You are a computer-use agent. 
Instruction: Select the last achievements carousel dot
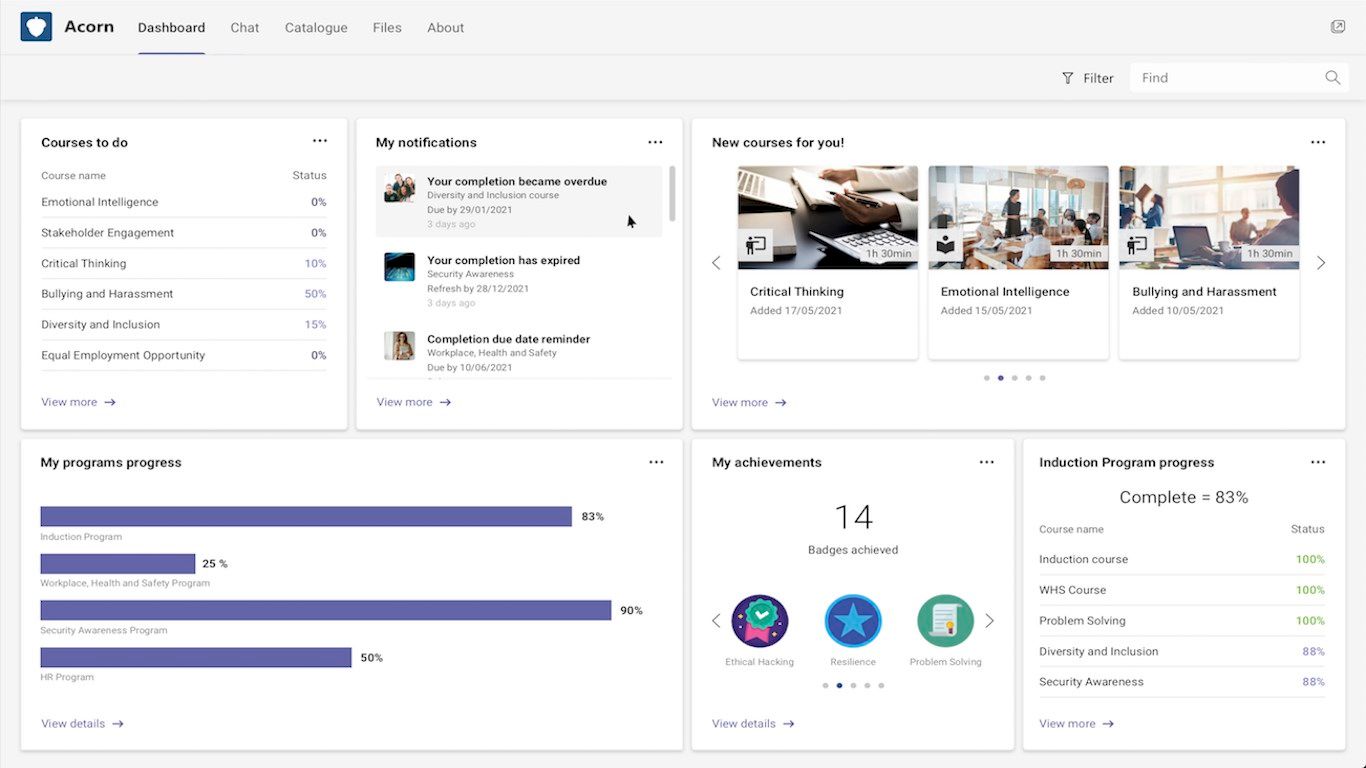pos(881,685)
